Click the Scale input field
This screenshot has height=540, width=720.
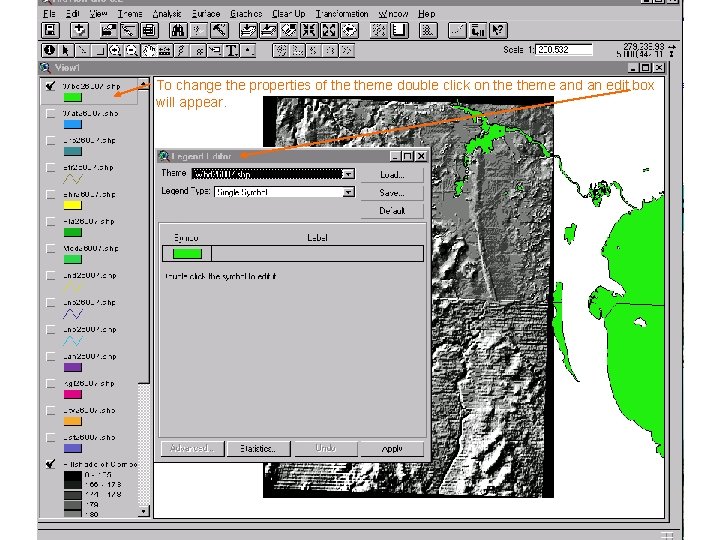coord(564,49)
